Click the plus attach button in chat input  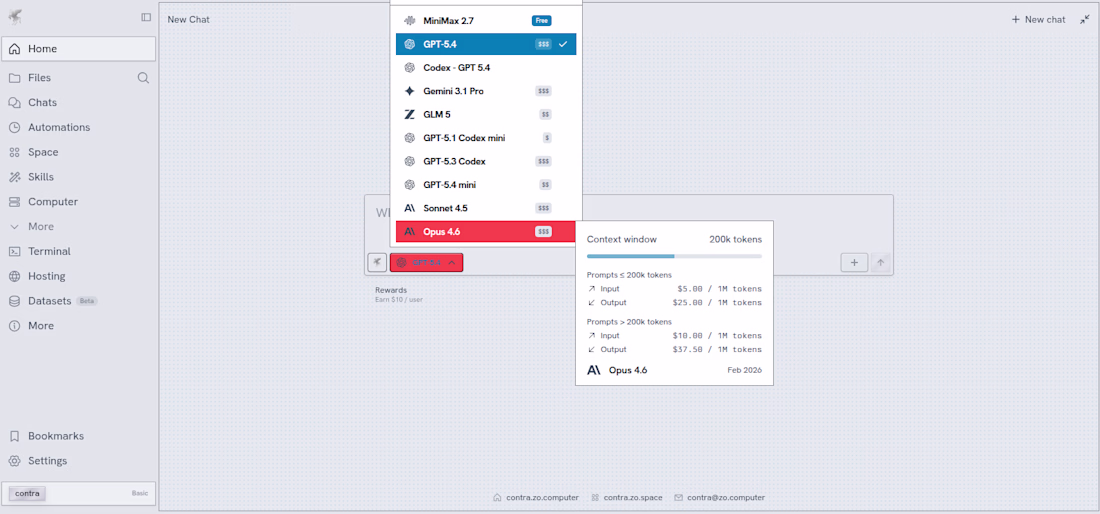pos(854,262)
